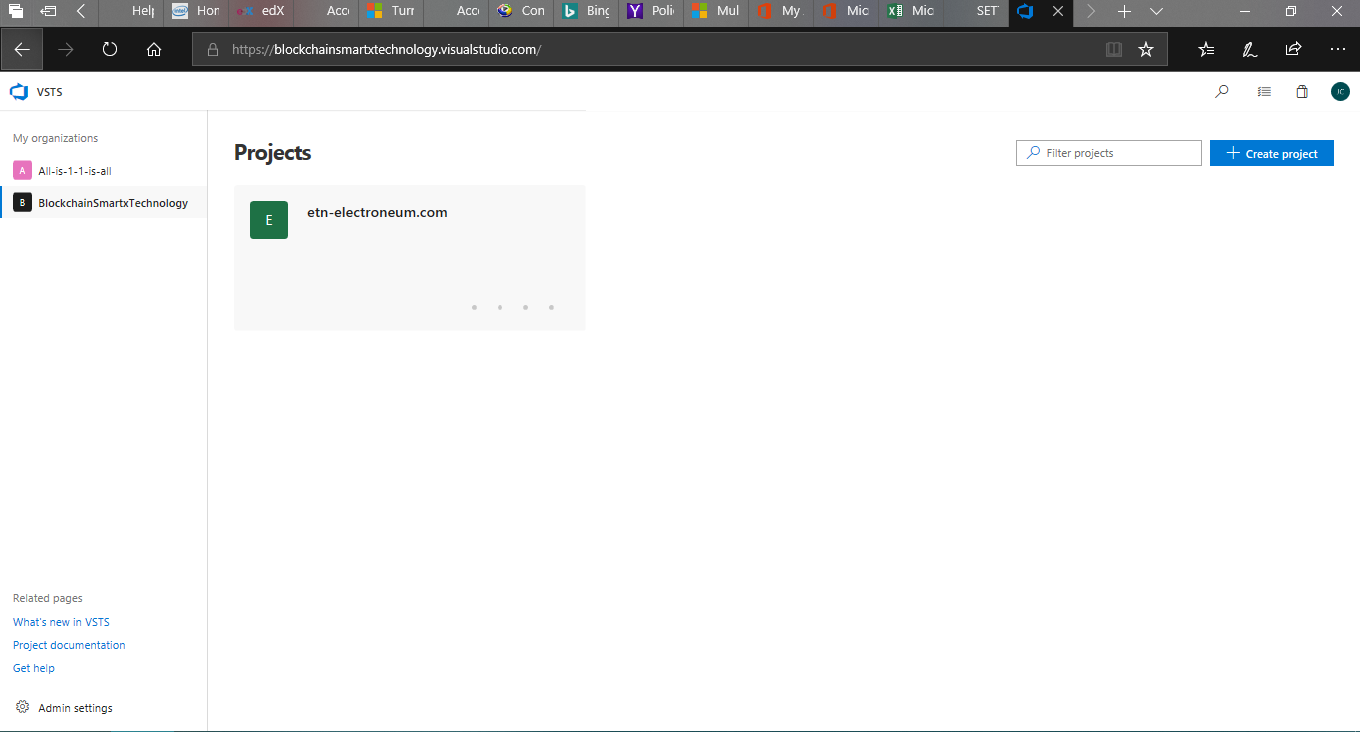This screenshot has width=1360, height=732.
Task: Switch to the My browser tab
Action: pyautogui.click(x=782, y=12)
